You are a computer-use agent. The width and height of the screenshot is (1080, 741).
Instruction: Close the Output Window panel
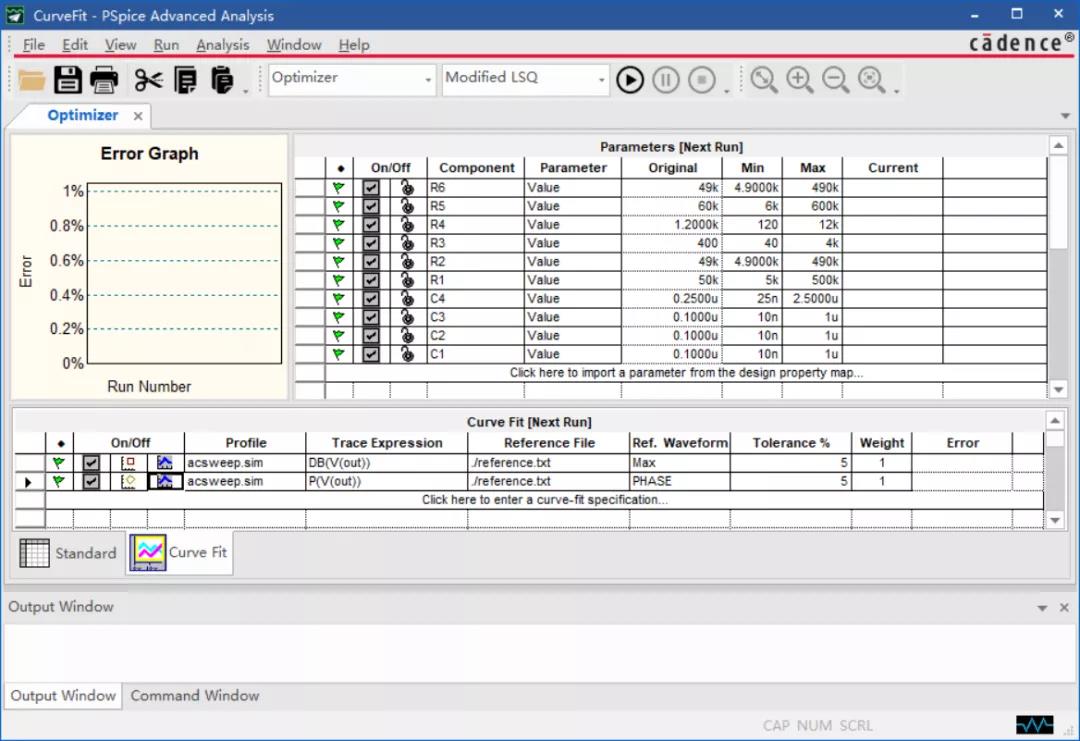[1063, 607]
